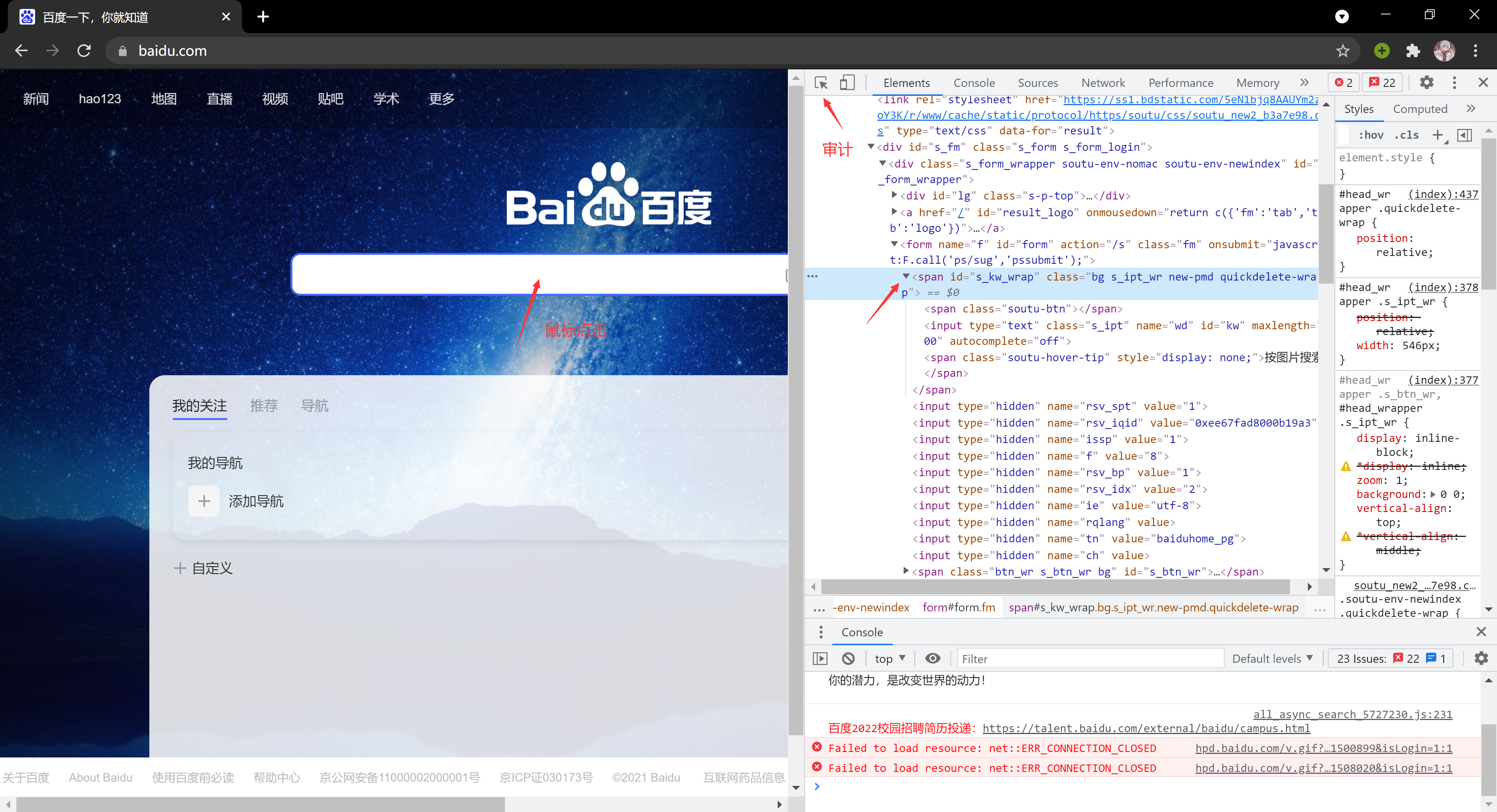Open the top context dropdown

(890, 658)
